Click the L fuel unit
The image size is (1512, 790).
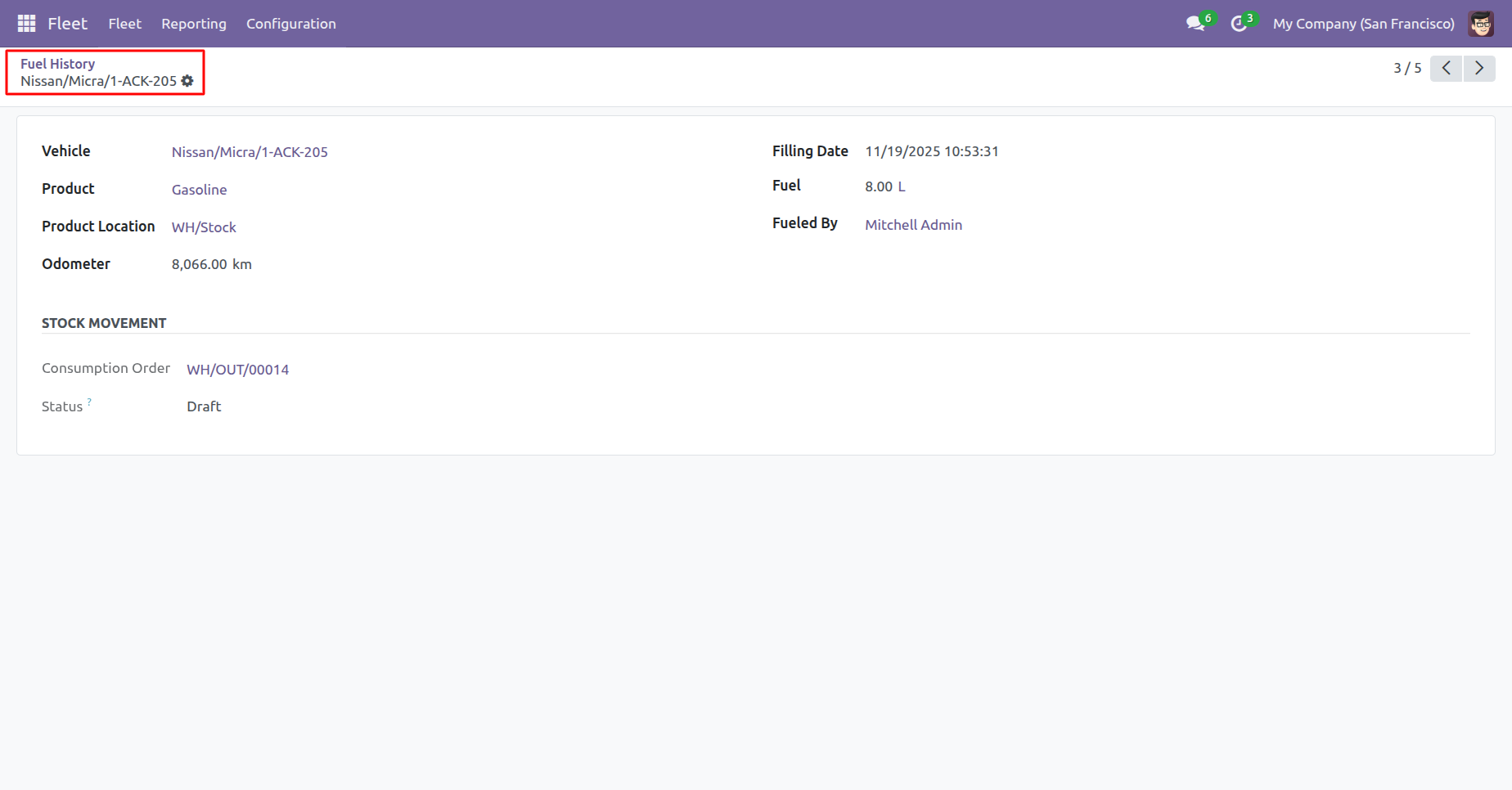[x=902, y=186]
